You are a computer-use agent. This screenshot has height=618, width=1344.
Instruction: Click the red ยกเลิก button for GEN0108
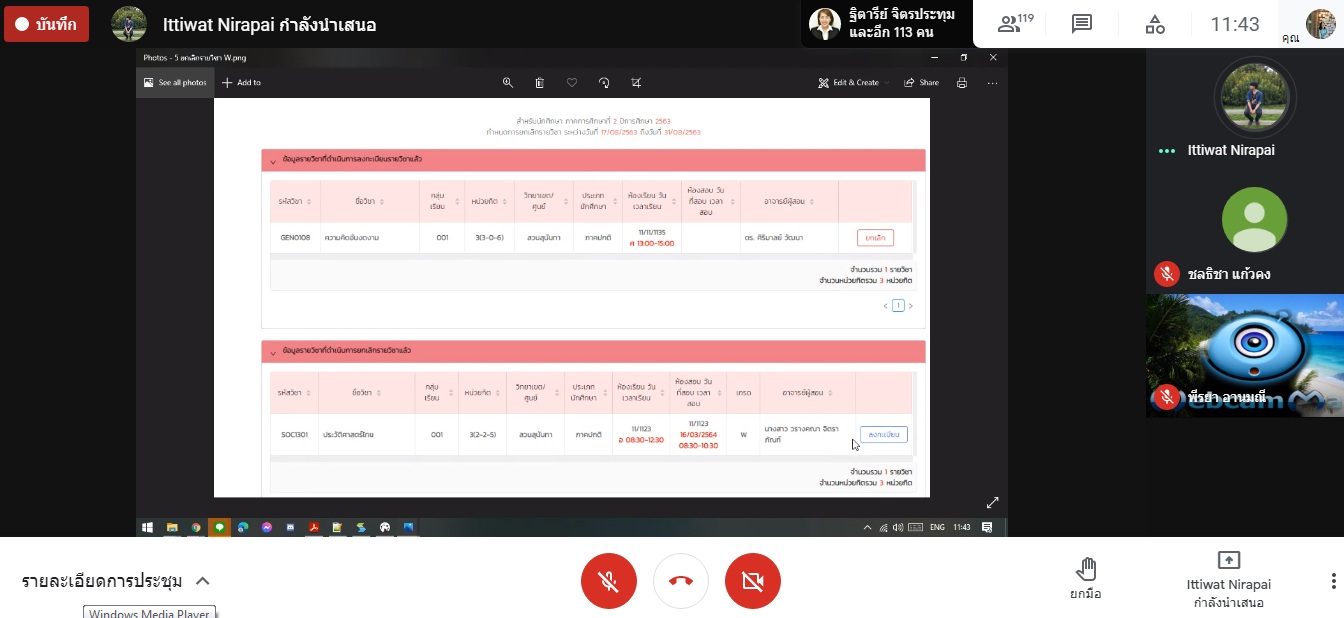pos(875,238)
